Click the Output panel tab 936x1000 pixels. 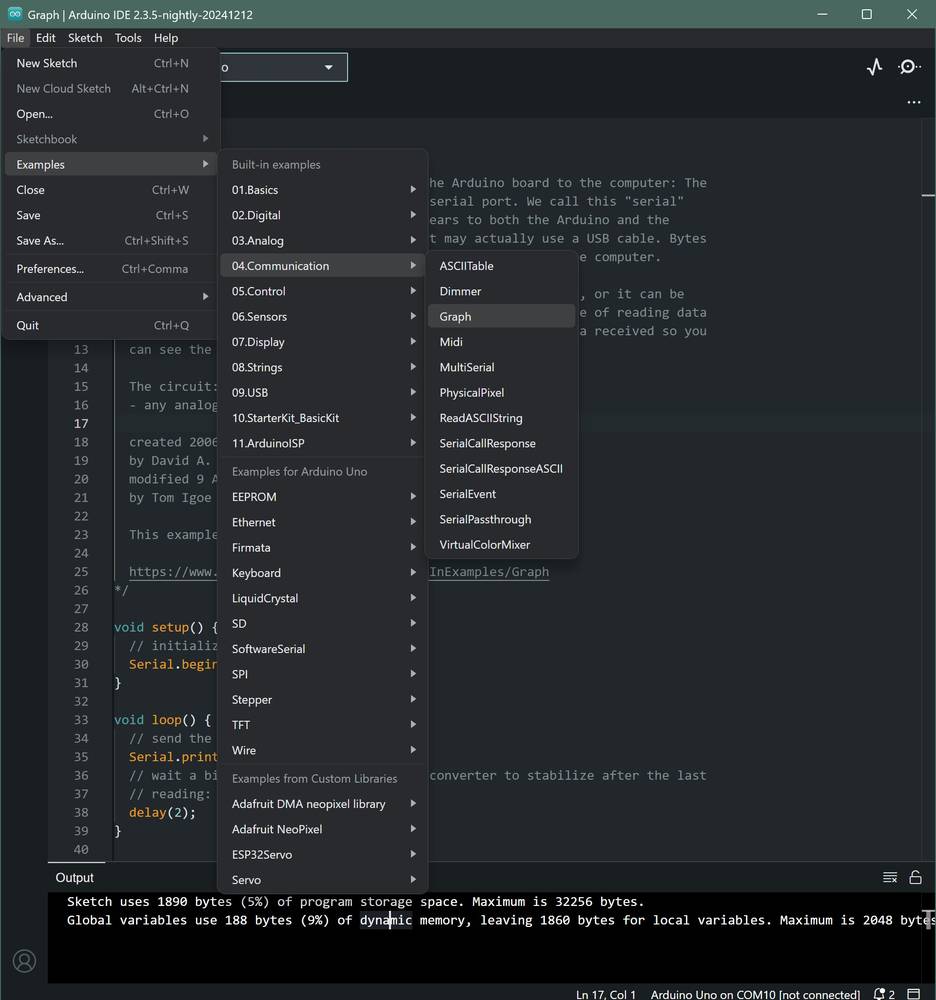[x=75, y=878]
